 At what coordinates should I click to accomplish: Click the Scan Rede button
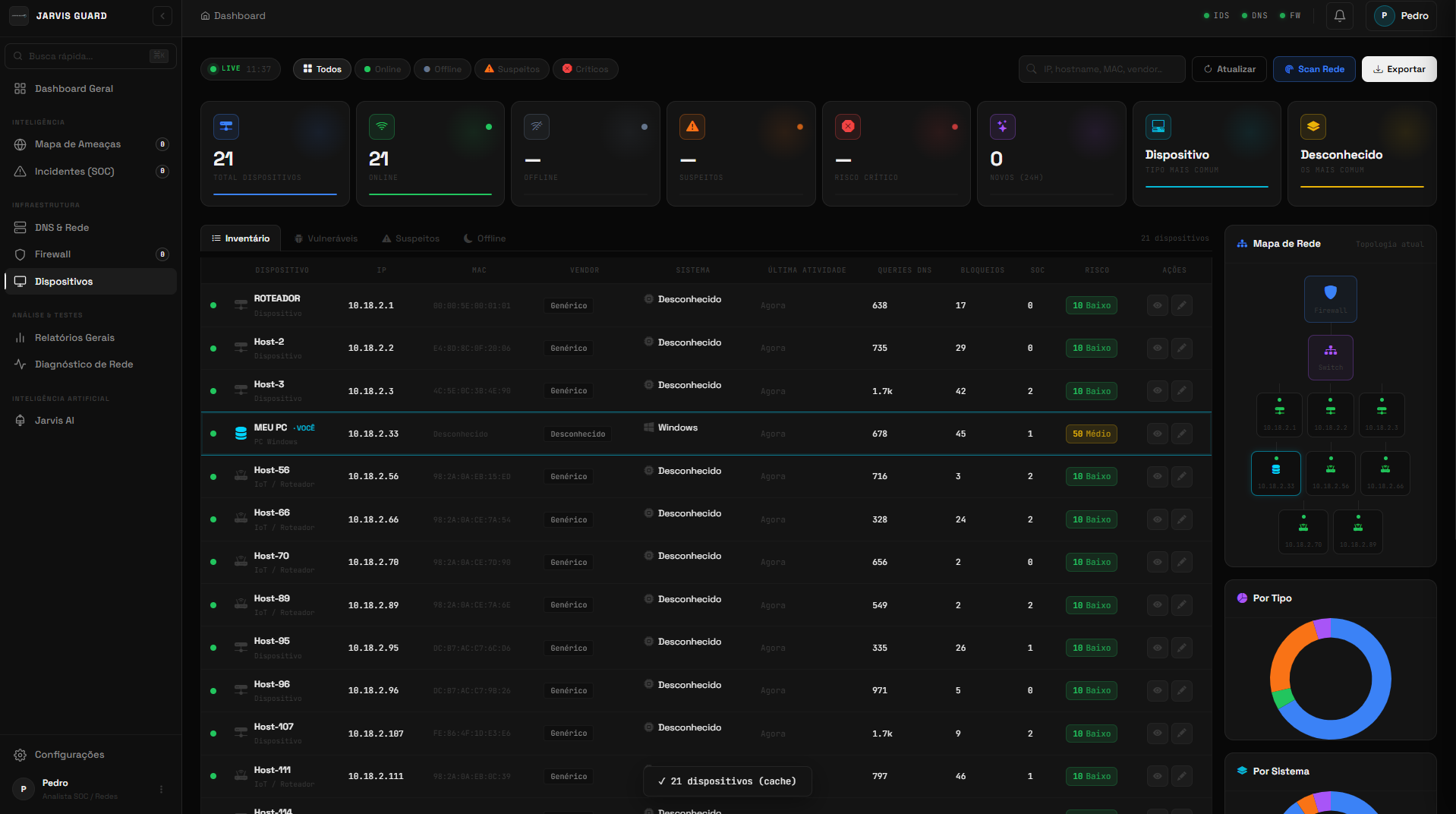click(1313, 69)
